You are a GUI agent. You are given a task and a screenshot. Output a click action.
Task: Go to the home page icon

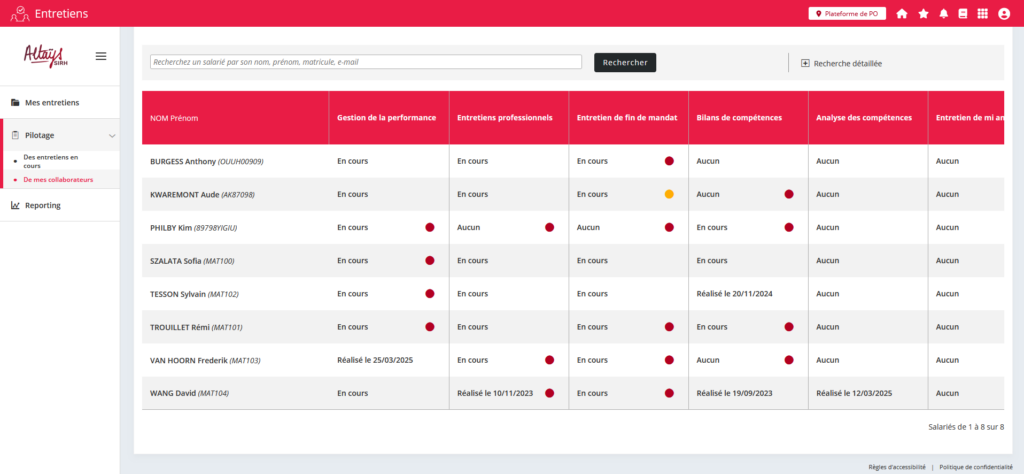[902, 14]
